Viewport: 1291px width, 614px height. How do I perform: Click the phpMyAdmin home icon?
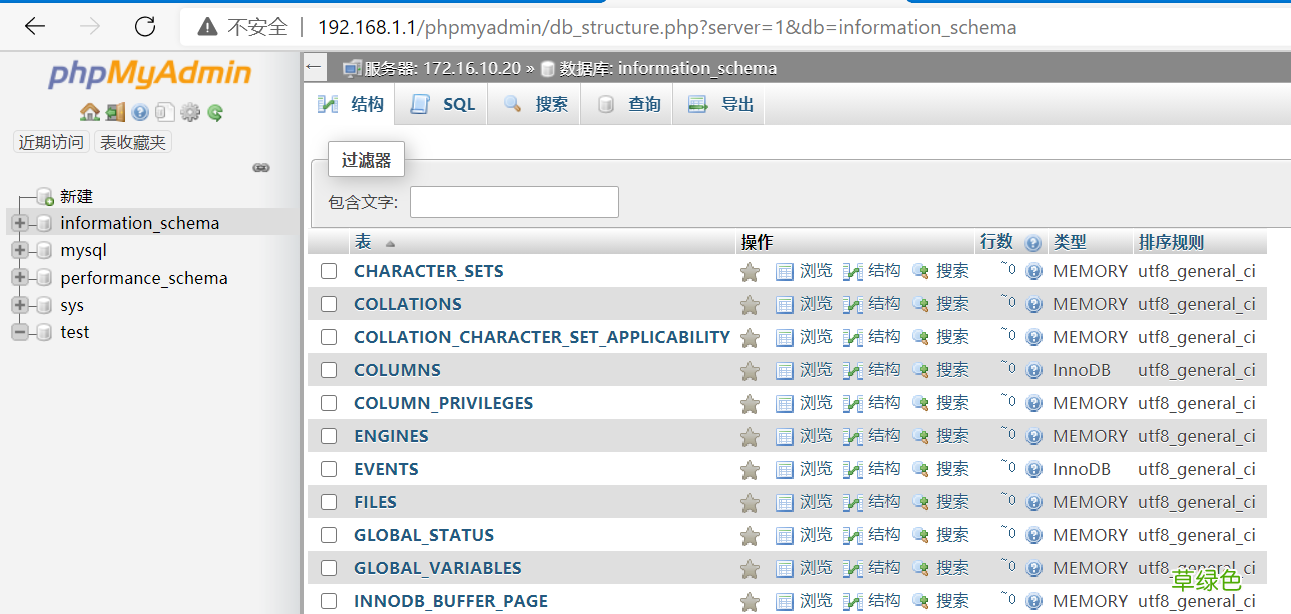tap(89, 112)
